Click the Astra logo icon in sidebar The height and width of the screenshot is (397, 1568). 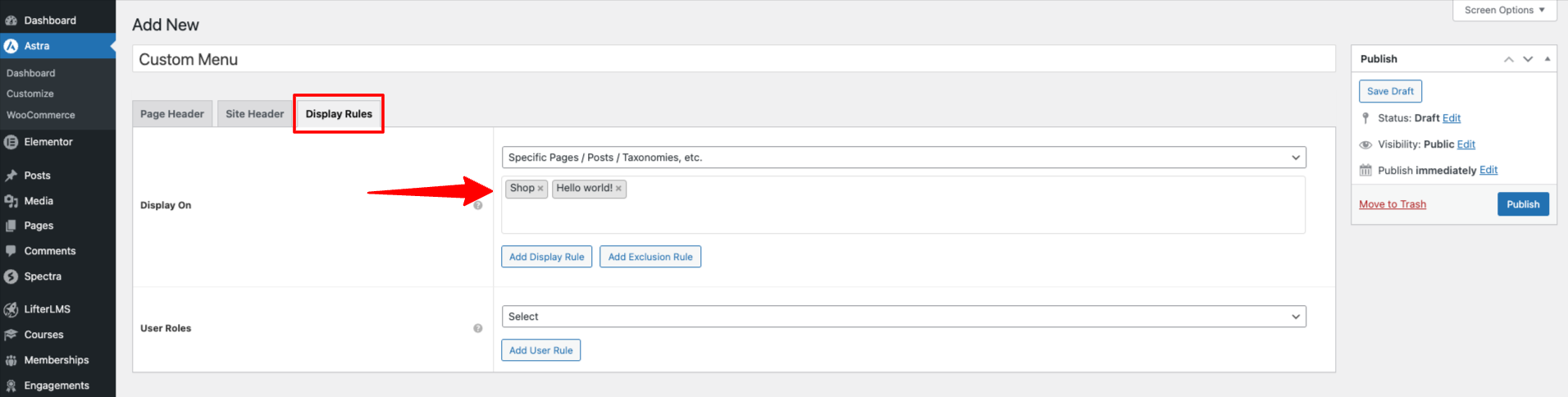click(11, 46)
